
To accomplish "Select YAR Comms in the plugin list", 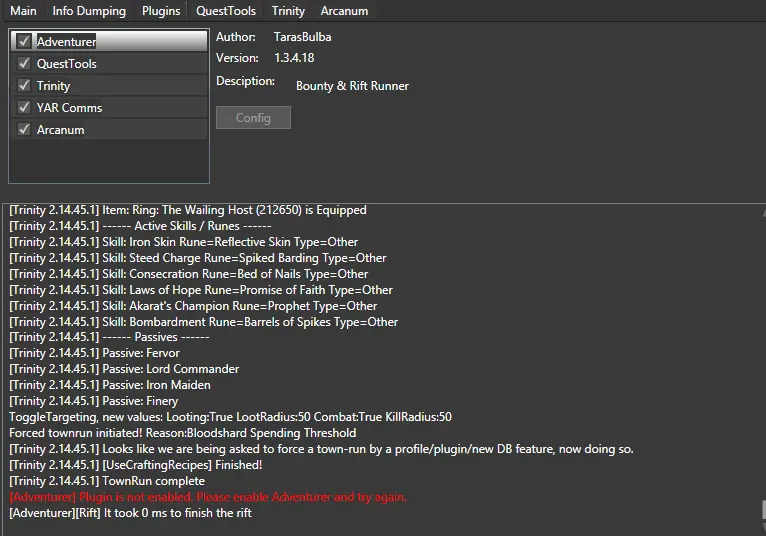I will (x=109, y=107).
